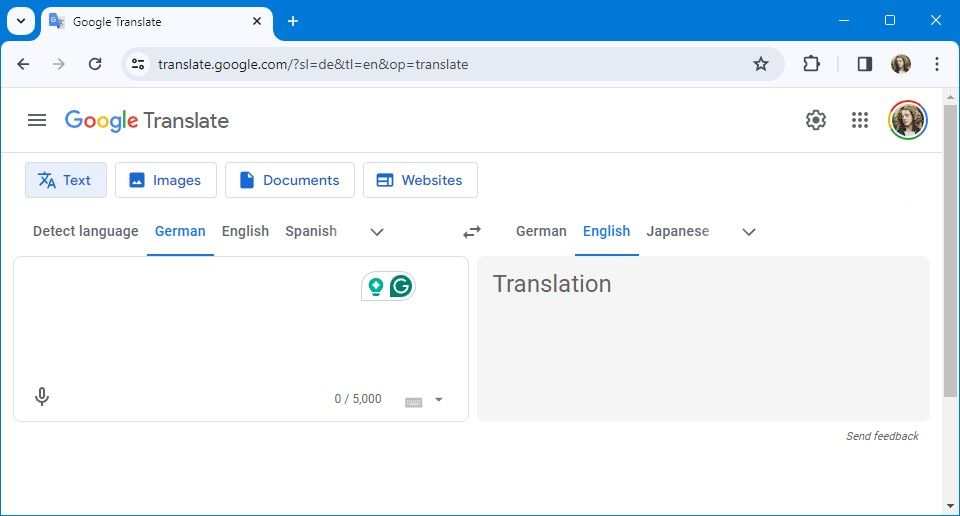Click the Grammarly G icon
The height and width of the screenshot is (516, 960).
401,286
